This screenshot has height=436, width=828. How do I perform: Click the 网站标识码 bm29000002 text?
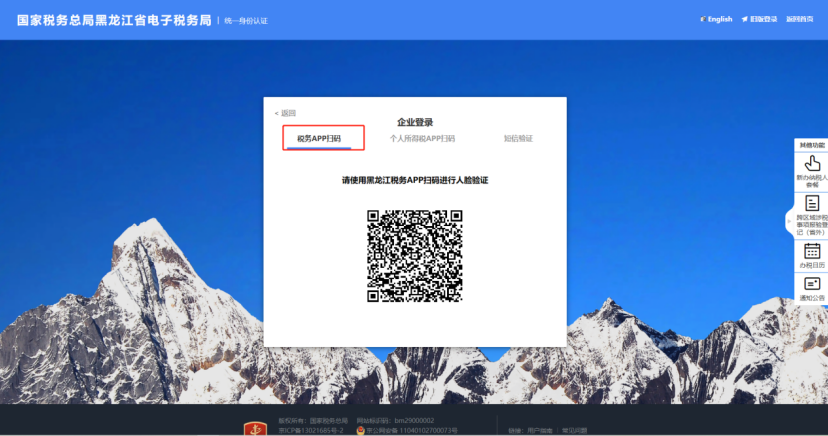click(x=395, y=421)
